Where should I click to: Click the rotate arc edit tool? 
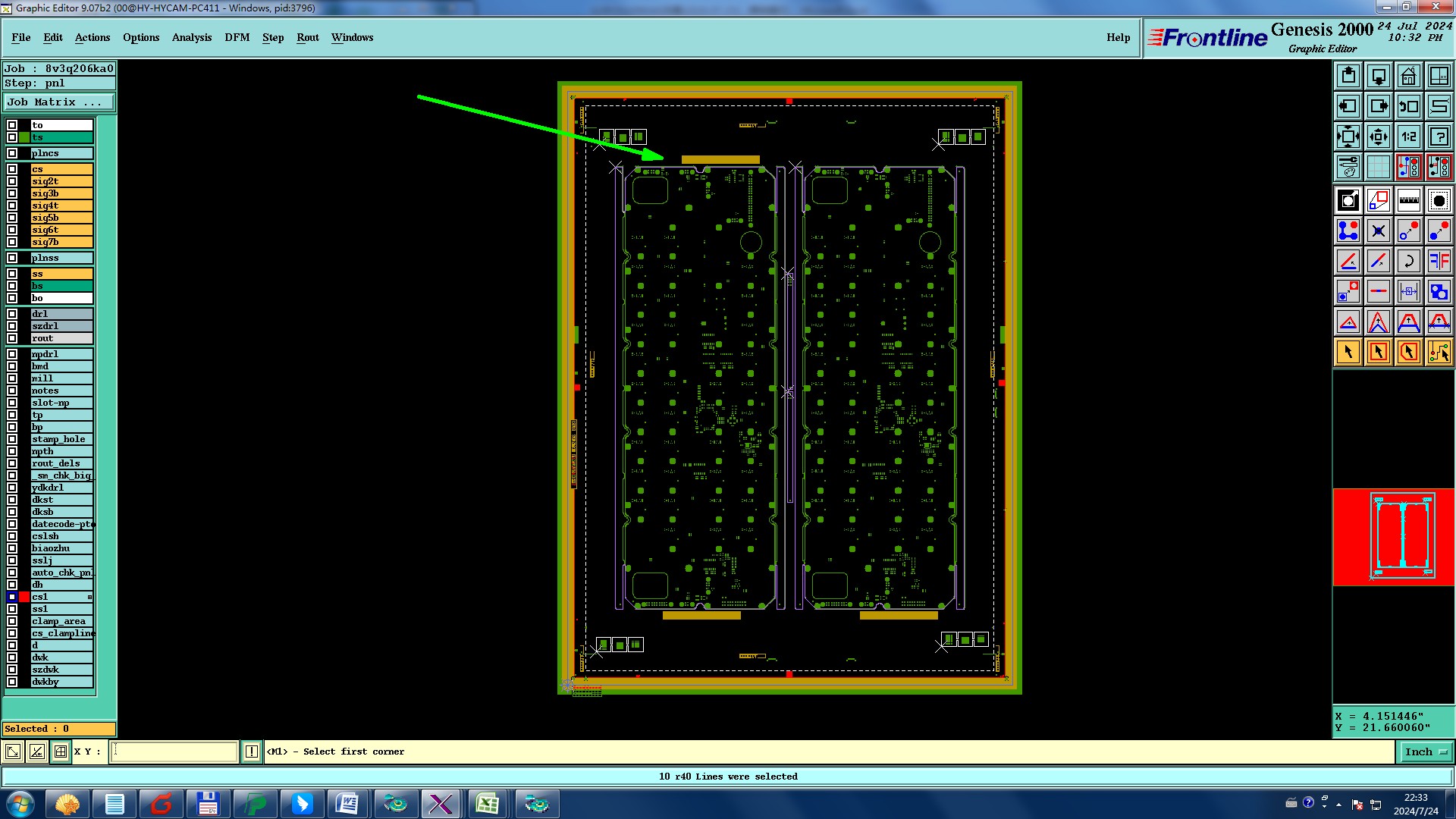click(1408, 261)
